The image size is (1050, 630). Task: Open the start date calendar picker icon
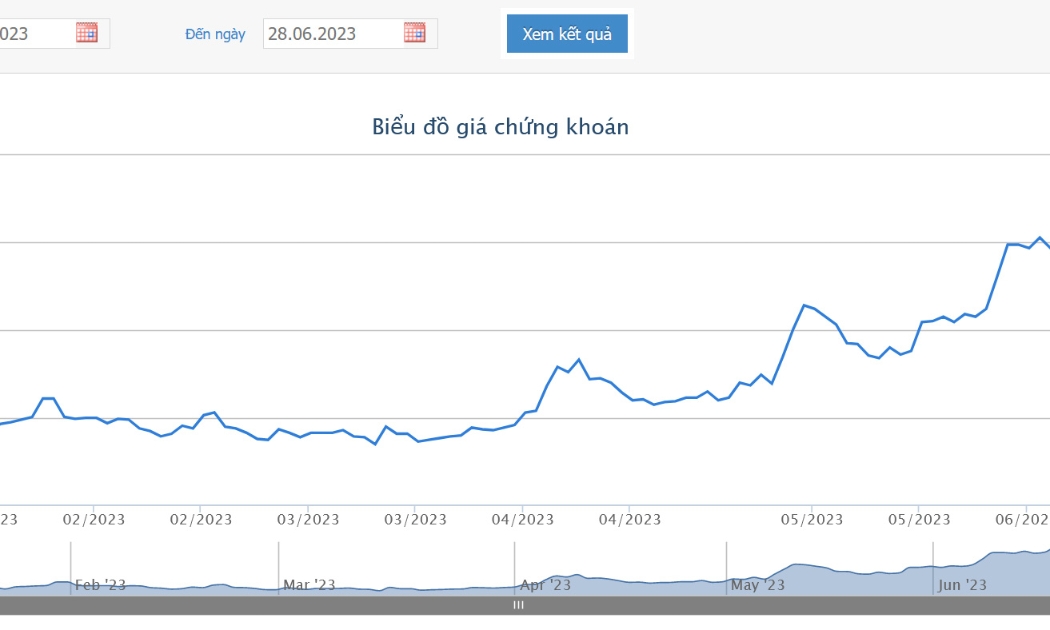click(x=86, y=33)
